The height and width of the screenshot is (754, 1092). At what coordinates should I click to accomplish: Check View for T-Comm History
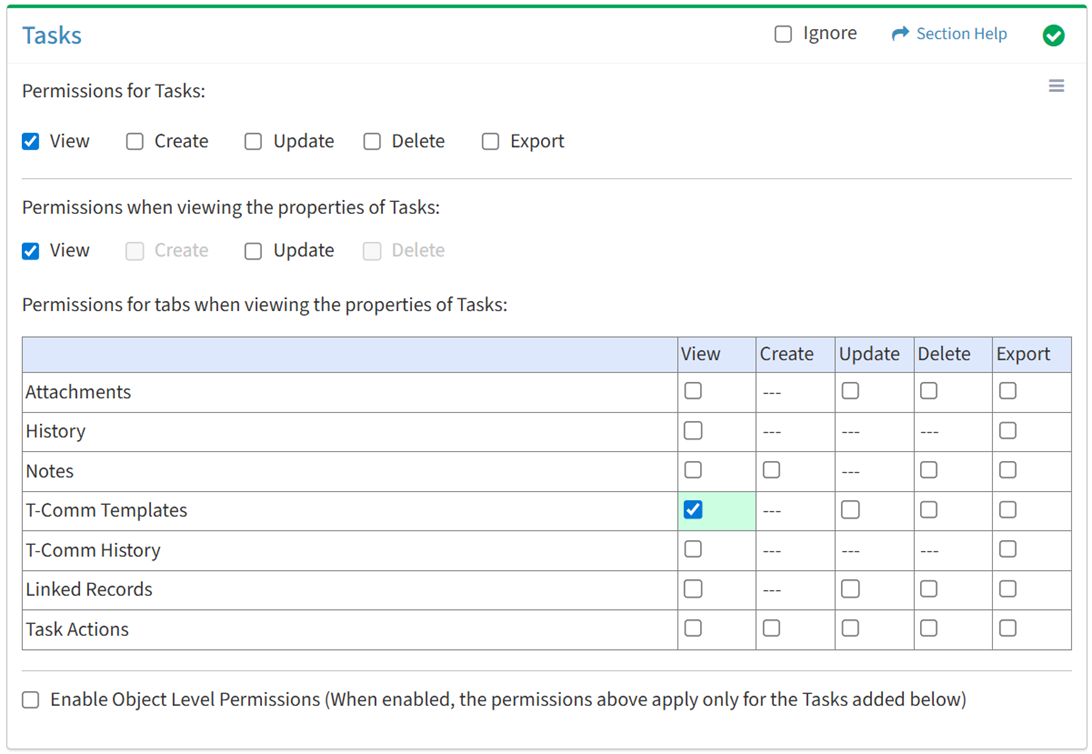pyautogui.click(x=693, y=549)
